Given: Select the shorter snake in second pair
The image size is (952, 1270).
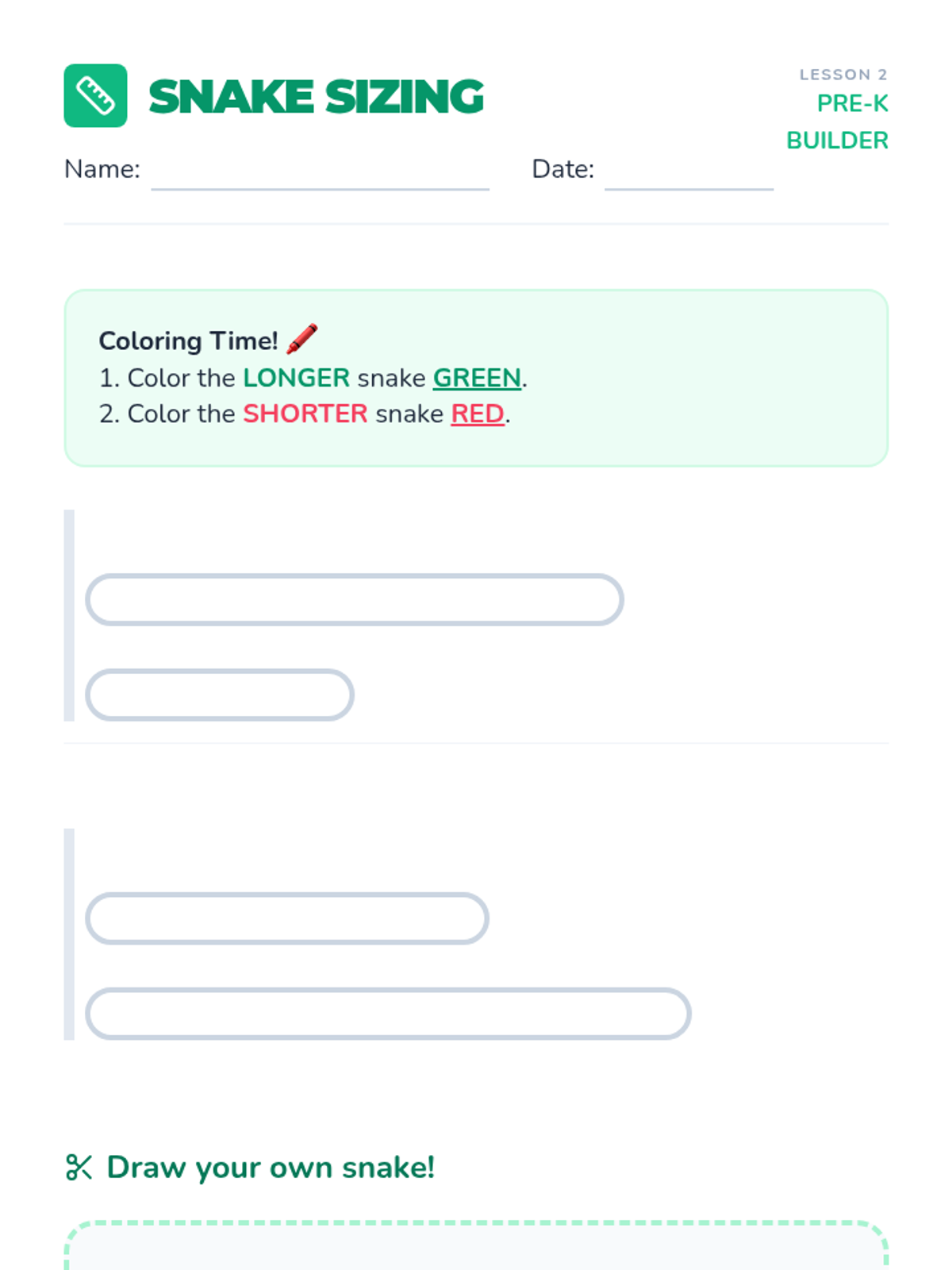Looking at the screenshot, I should [286, 918].
